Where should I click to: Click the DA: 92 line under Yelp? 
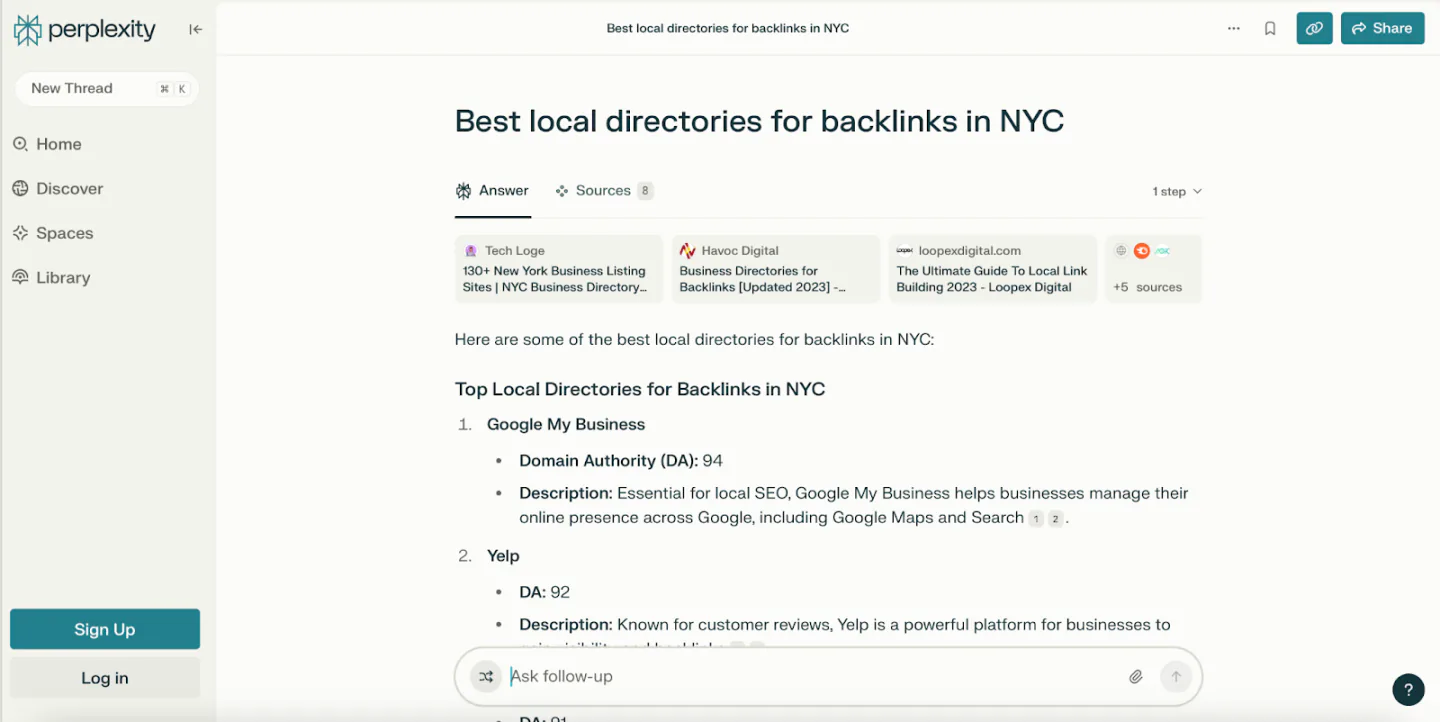tap(544, 592)
